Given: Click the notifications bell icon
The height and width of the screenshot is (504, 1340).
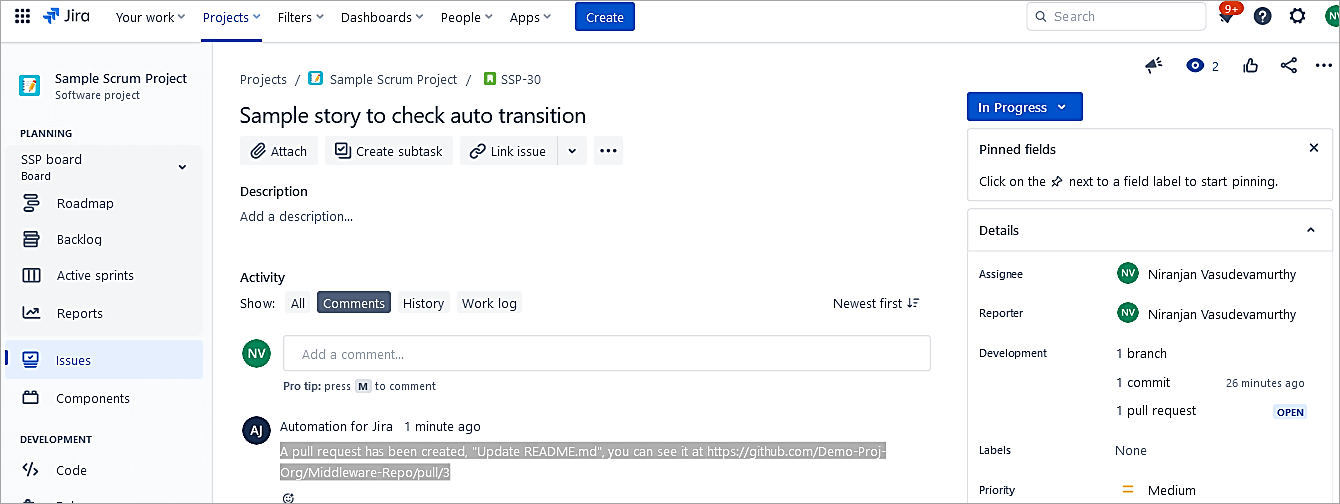Looking at the screenshot, I should tap(1225, 17).
